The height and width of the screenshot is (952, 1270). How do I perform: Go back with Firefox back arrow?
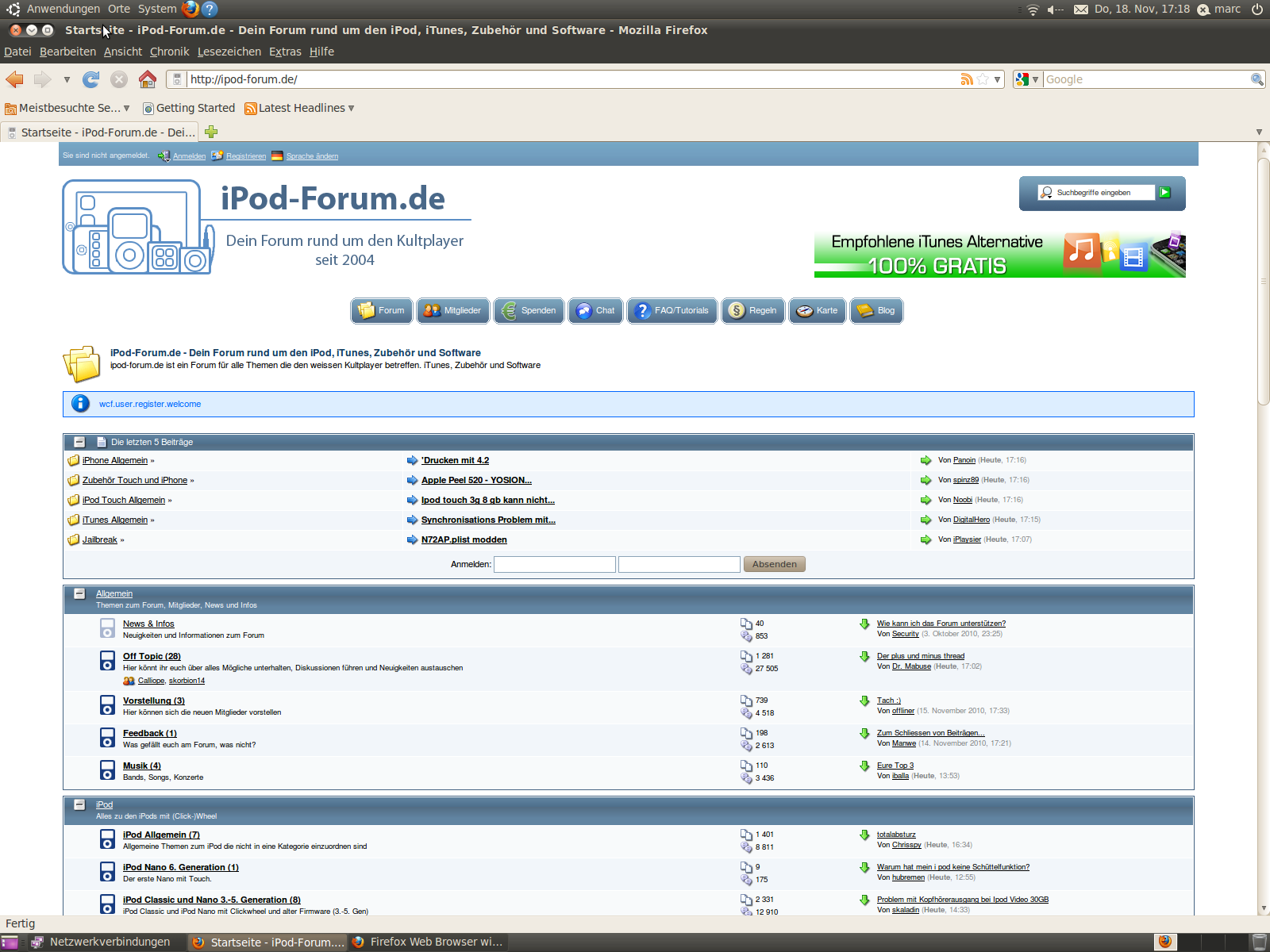coord(15,79)
